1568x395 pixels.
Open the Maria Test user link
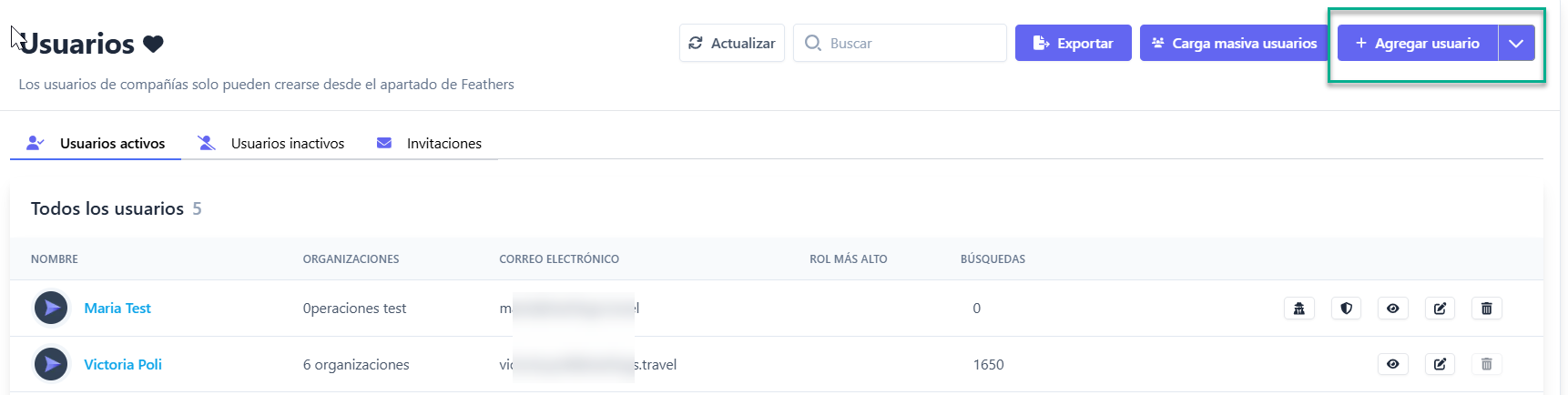(117, 309)
